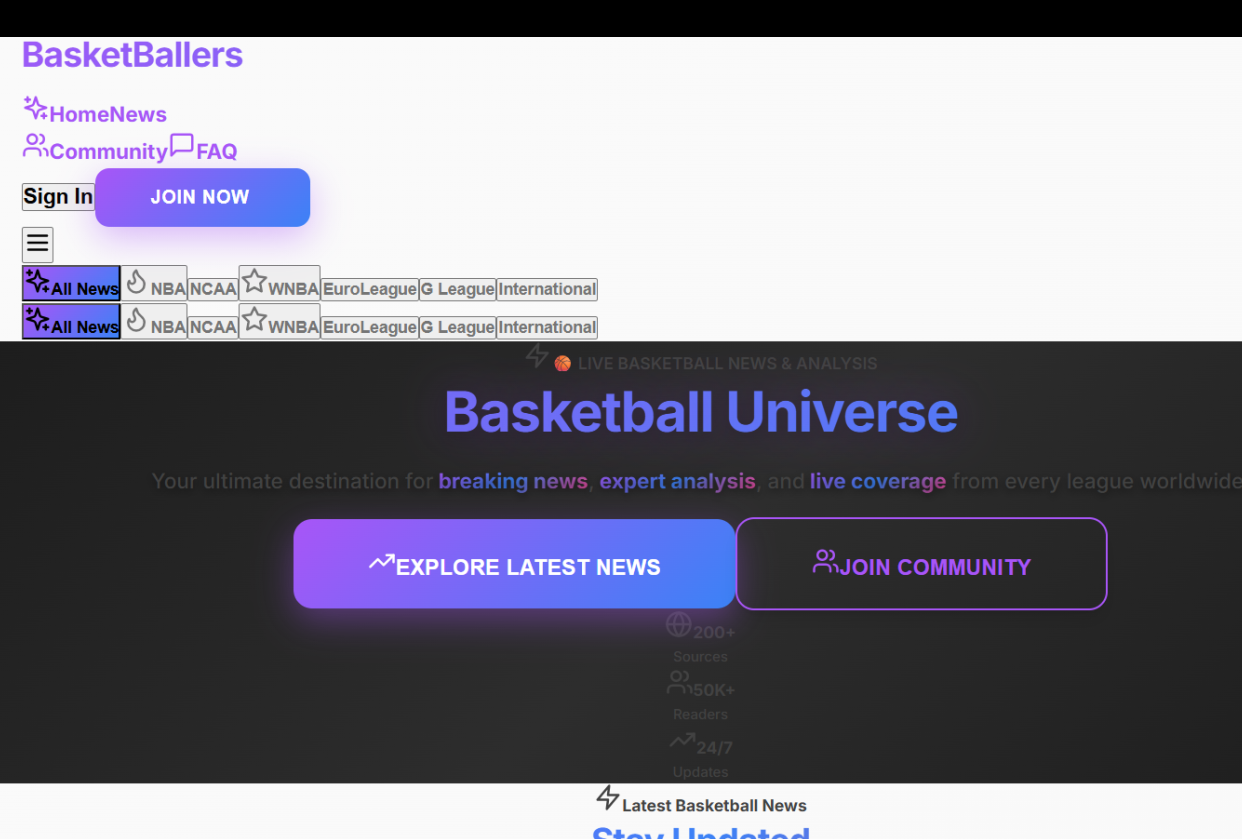Open the hamburger menu
This screenshot has height=839, width=1242.
(38, 244)
